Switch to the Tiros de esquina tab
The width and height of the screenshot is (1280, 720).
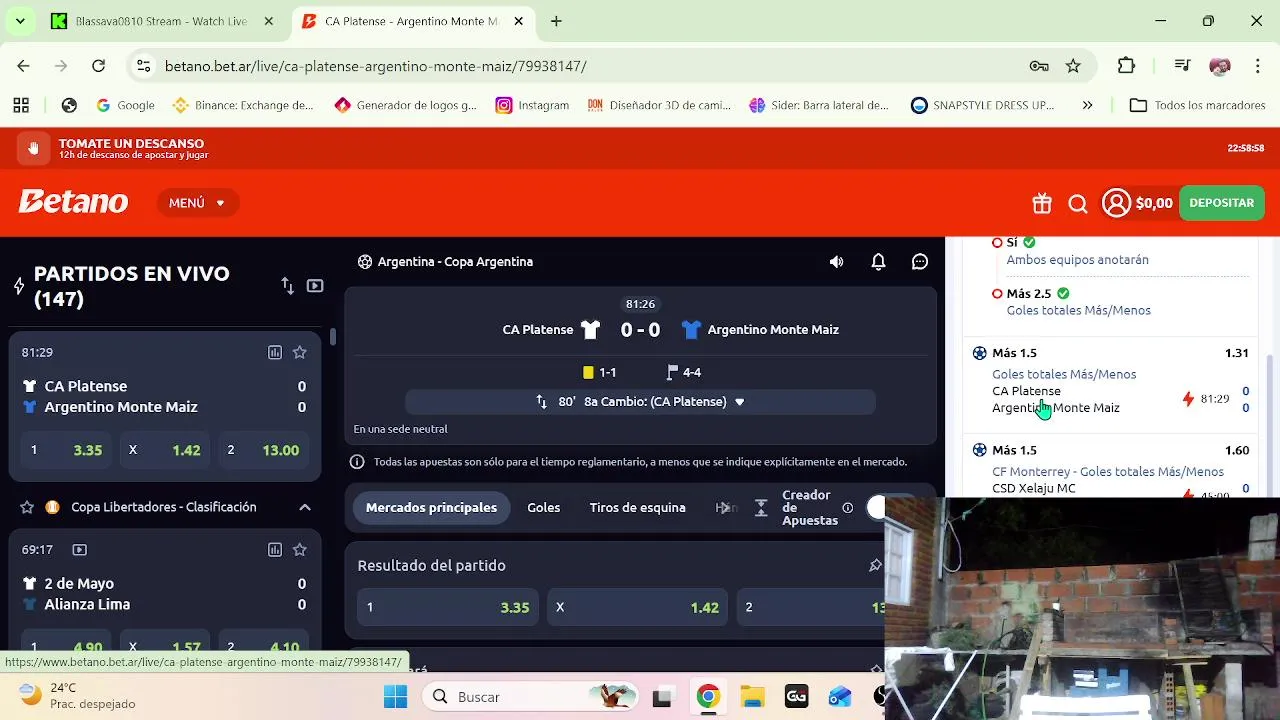(637, 508)
